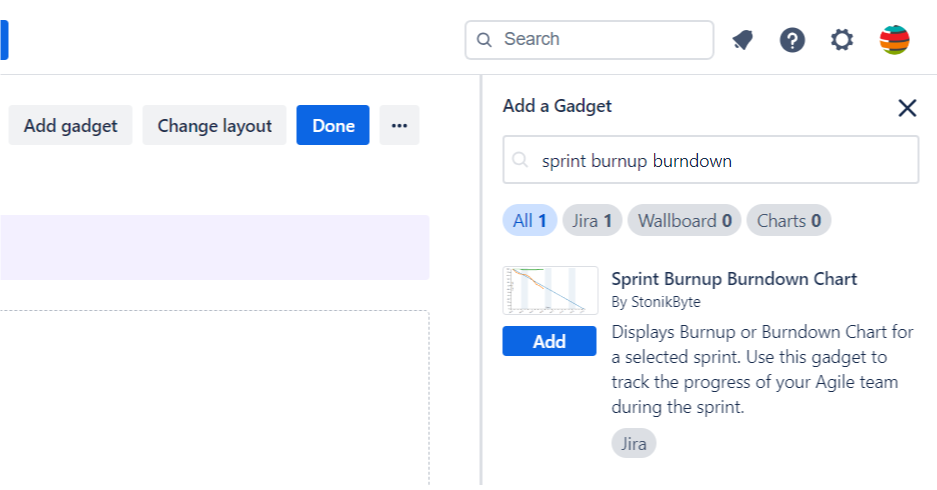
Task: Focus the top Search input field
Action: point(589,40)
